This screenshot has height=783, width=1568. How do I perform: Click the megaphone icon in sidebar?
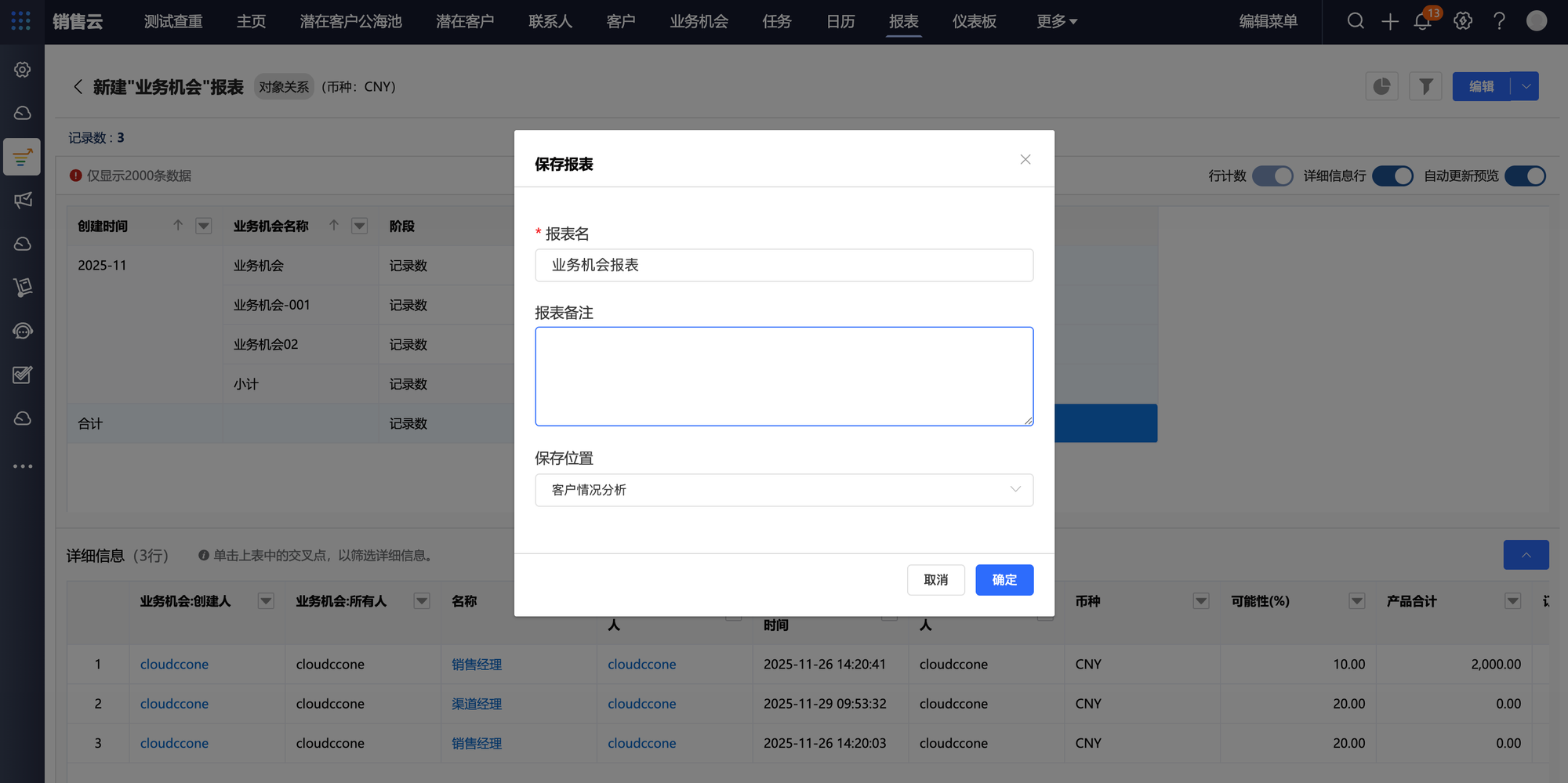click(23, 200)
